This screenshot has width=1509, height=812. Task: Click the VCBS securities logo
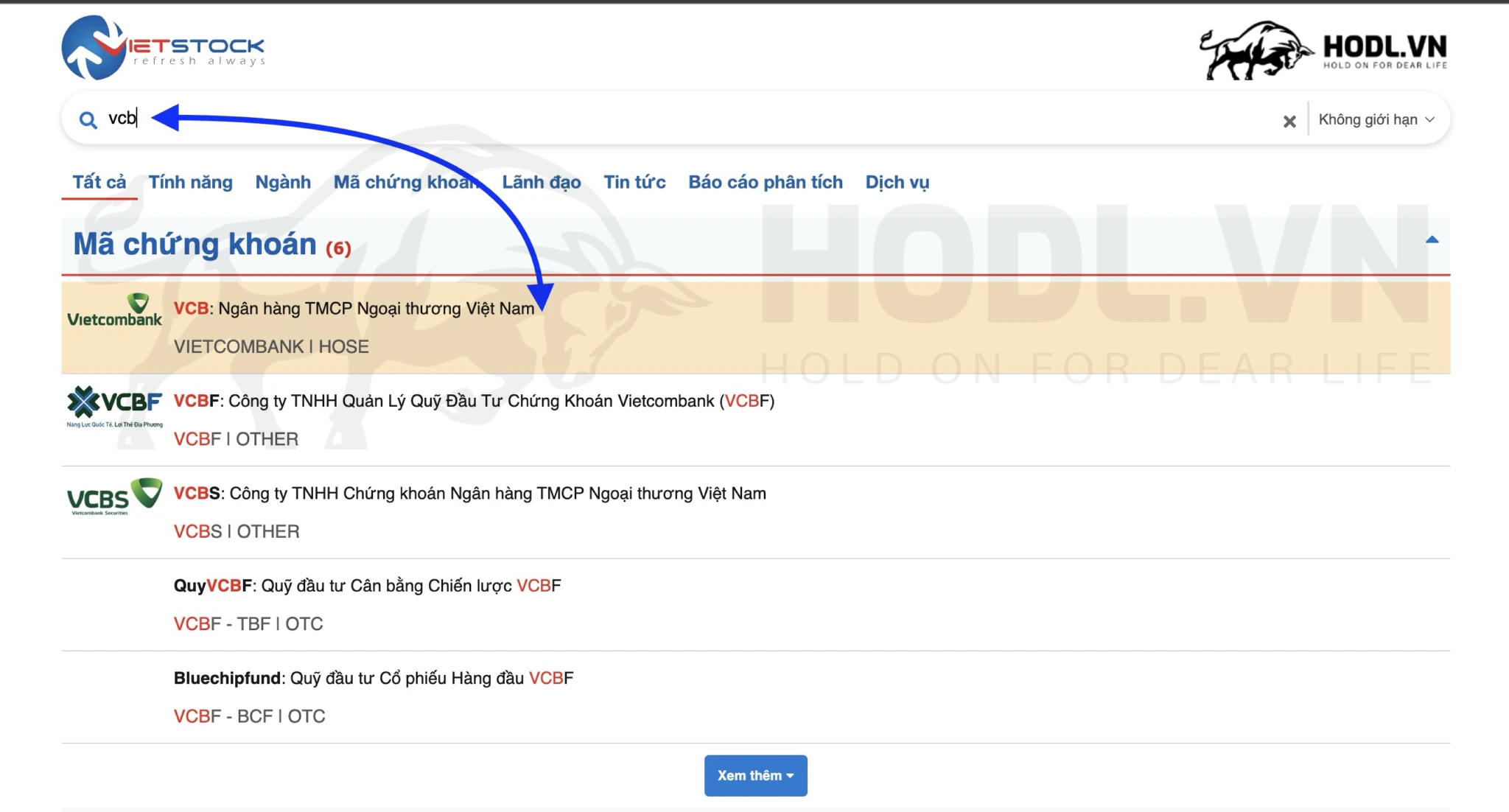(x=114, y=497)
